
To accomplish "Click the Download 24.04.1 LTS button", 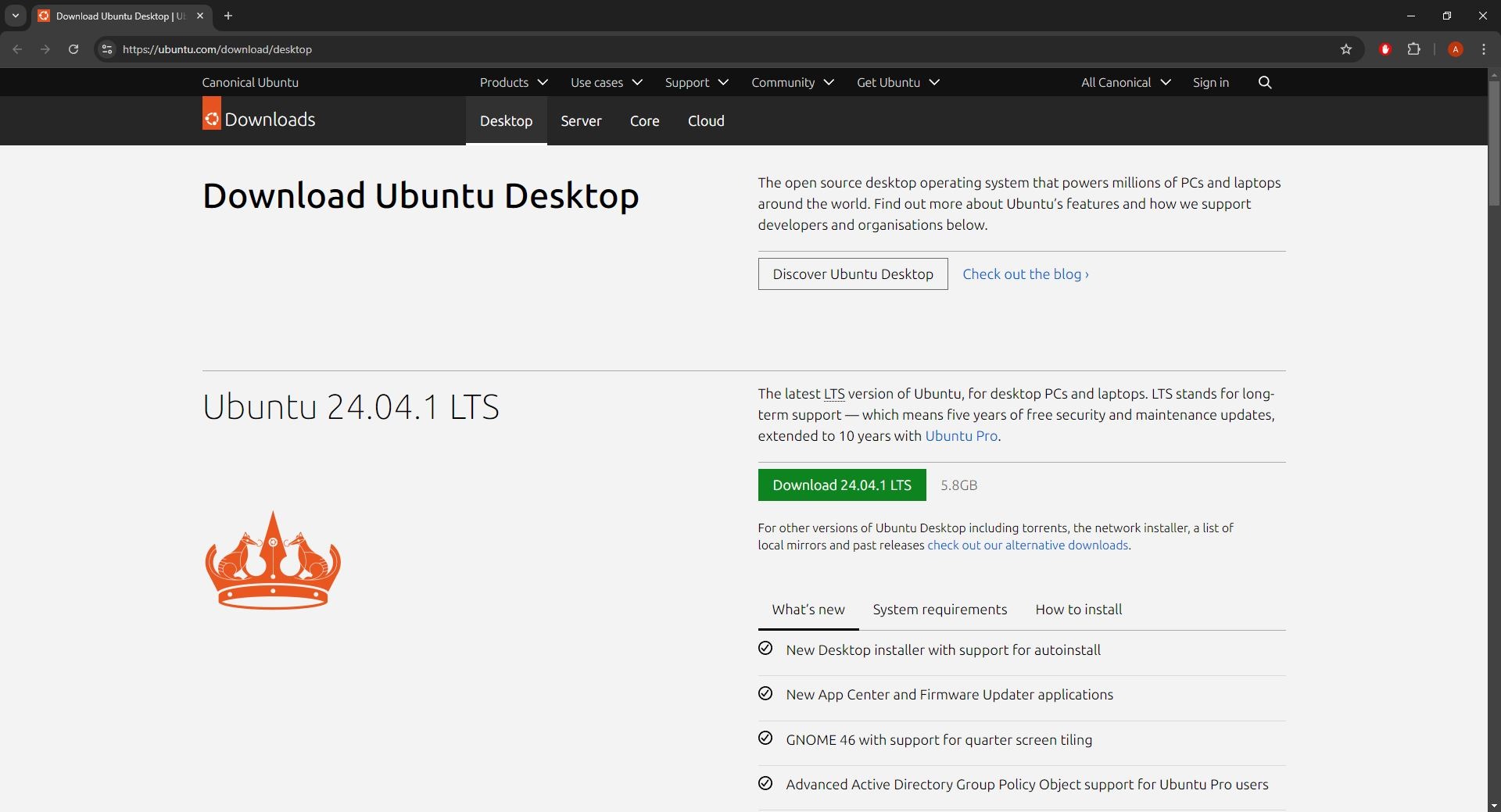I will [x=842, y=485].
